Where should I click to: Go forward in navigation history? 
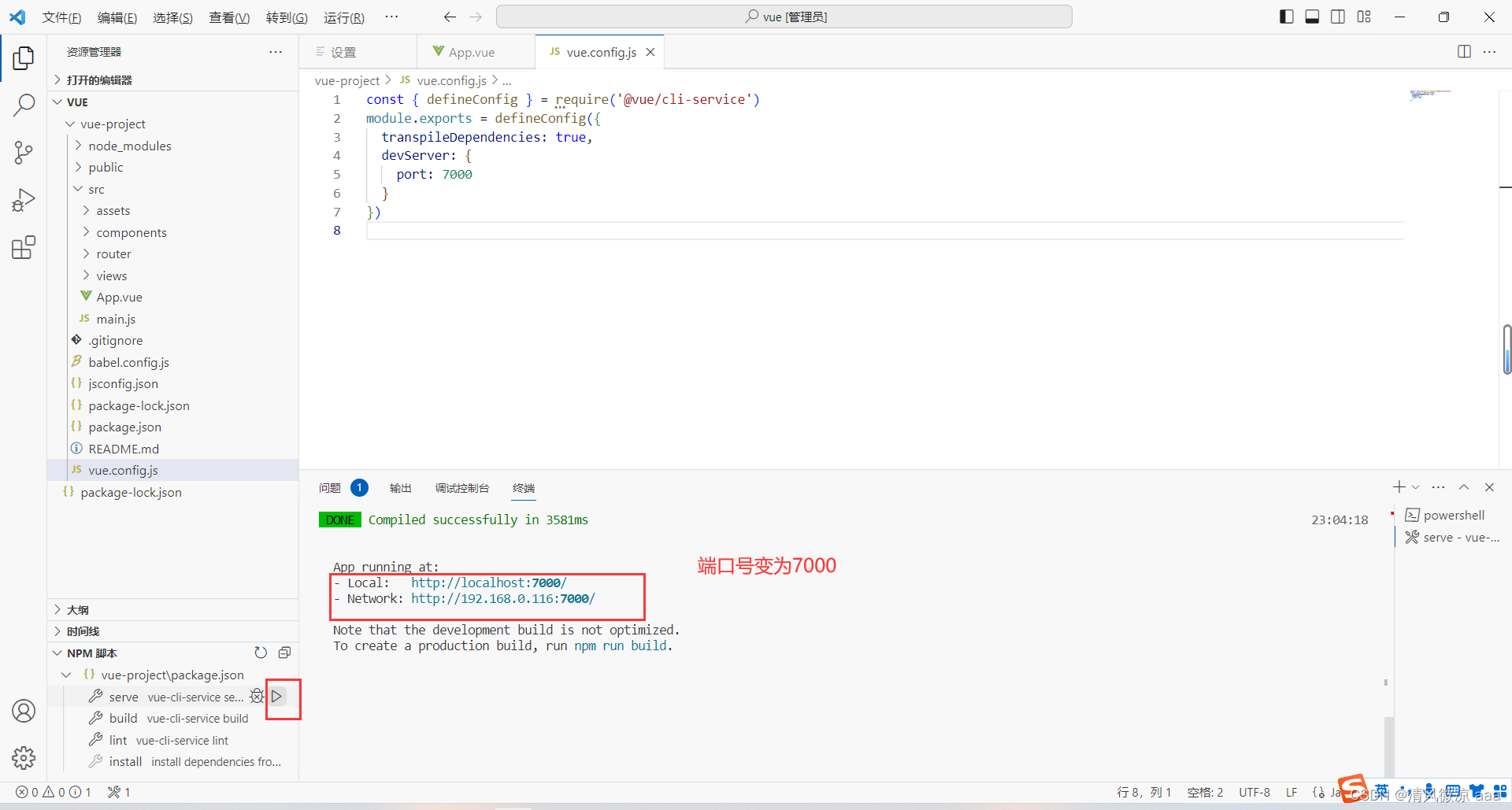click(476, 17)
